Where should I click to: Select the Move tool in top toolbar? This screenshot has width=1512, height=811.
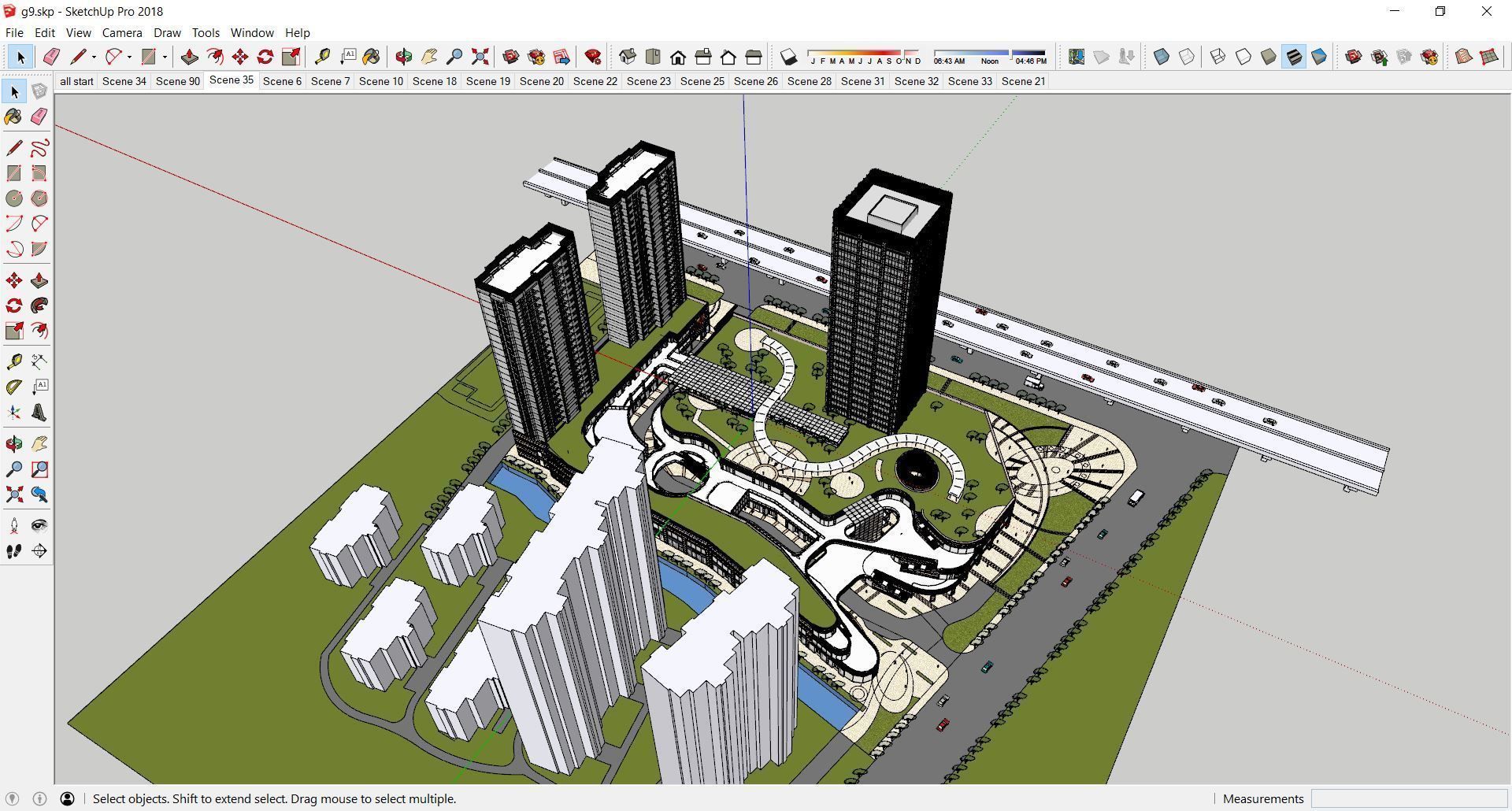pyautogui.click(x=240, y=57)
